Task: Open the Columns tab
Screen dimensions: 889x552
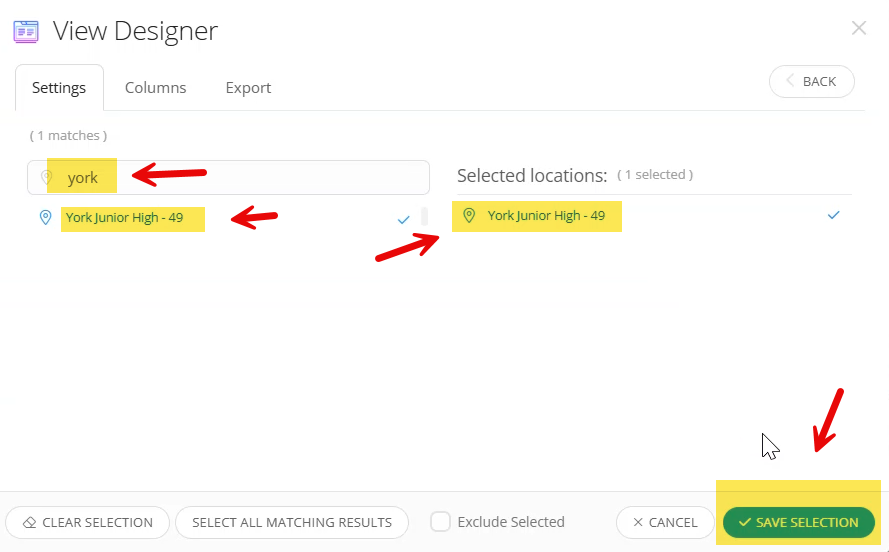Action: click(x=155, y=88)
